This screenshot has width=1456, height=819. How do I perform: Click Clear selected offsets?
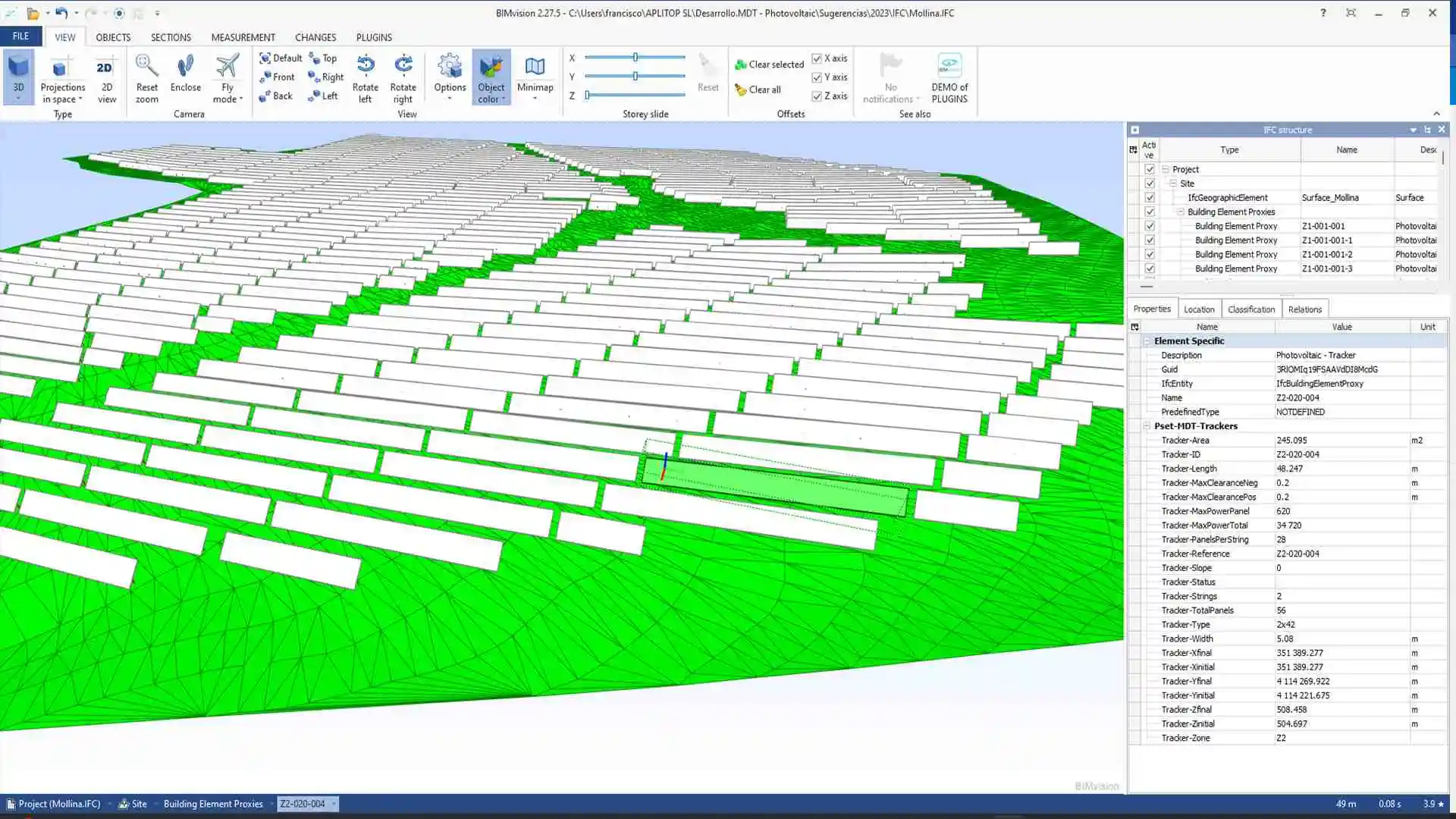768,64
